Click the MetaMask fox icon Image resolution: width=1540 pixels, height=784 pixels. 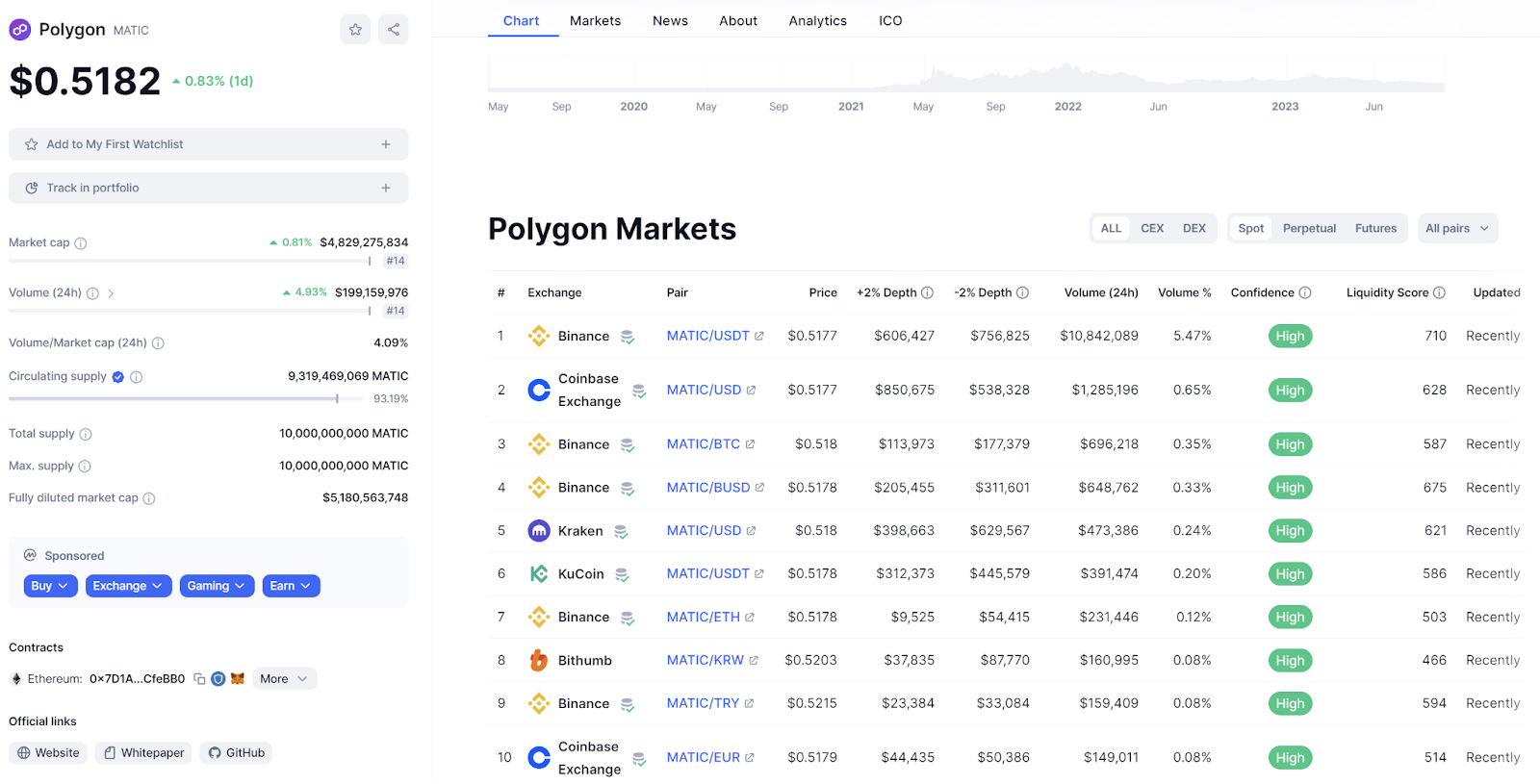pyautogui.click(x=238, y=679)
